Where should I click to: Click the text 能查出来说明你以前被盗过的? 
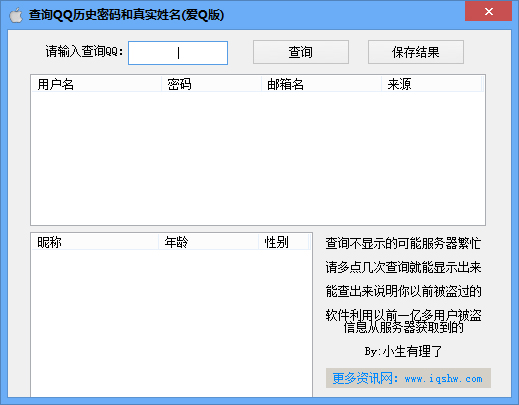coord(403,291)
